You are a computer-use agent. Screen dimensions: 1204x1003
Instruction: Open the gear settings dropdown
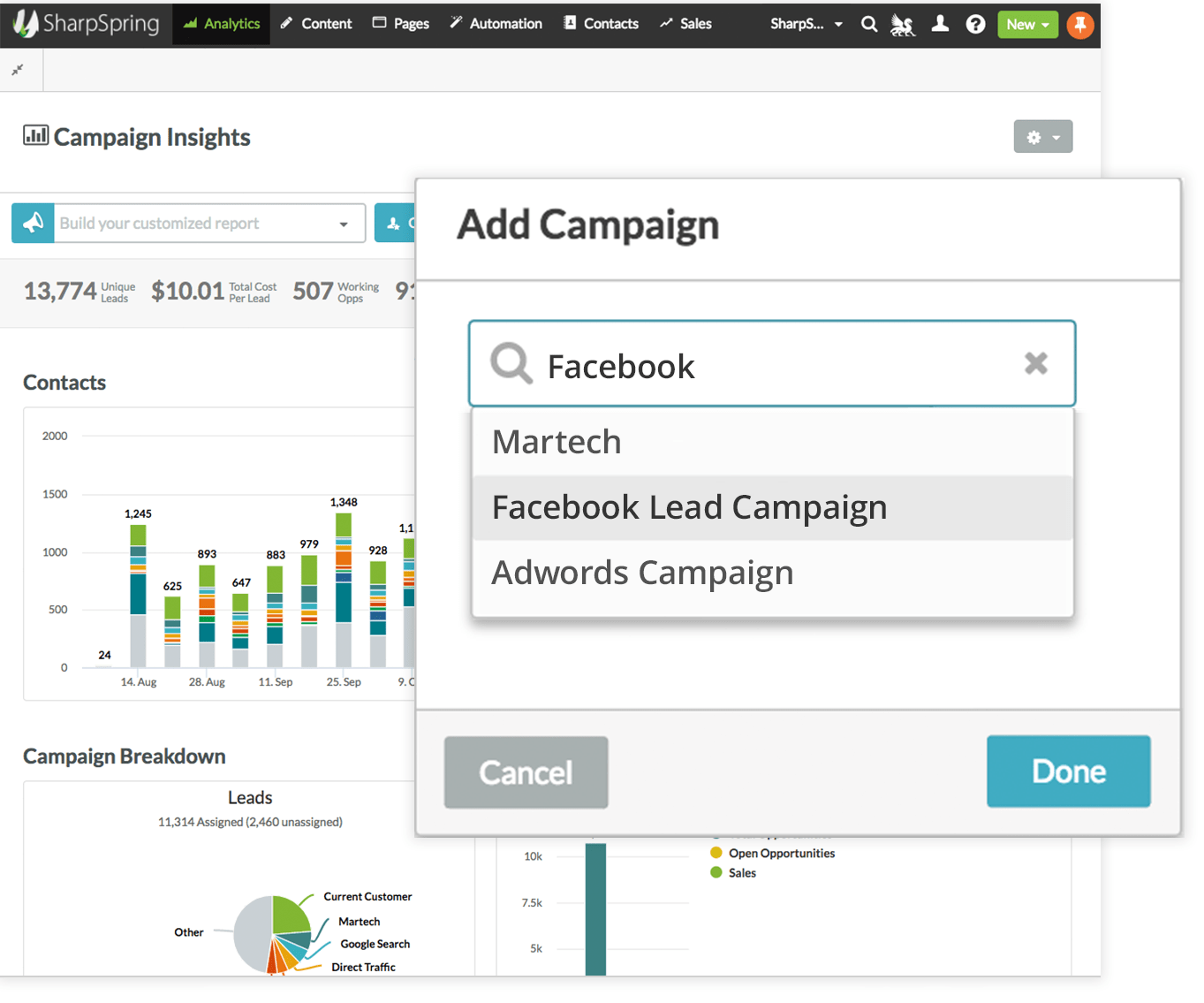1042,137
